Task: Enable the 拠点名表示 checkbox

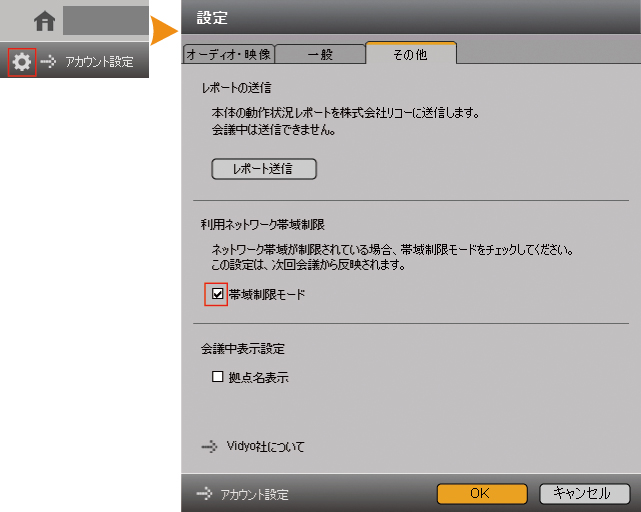Action: [217, 378]
